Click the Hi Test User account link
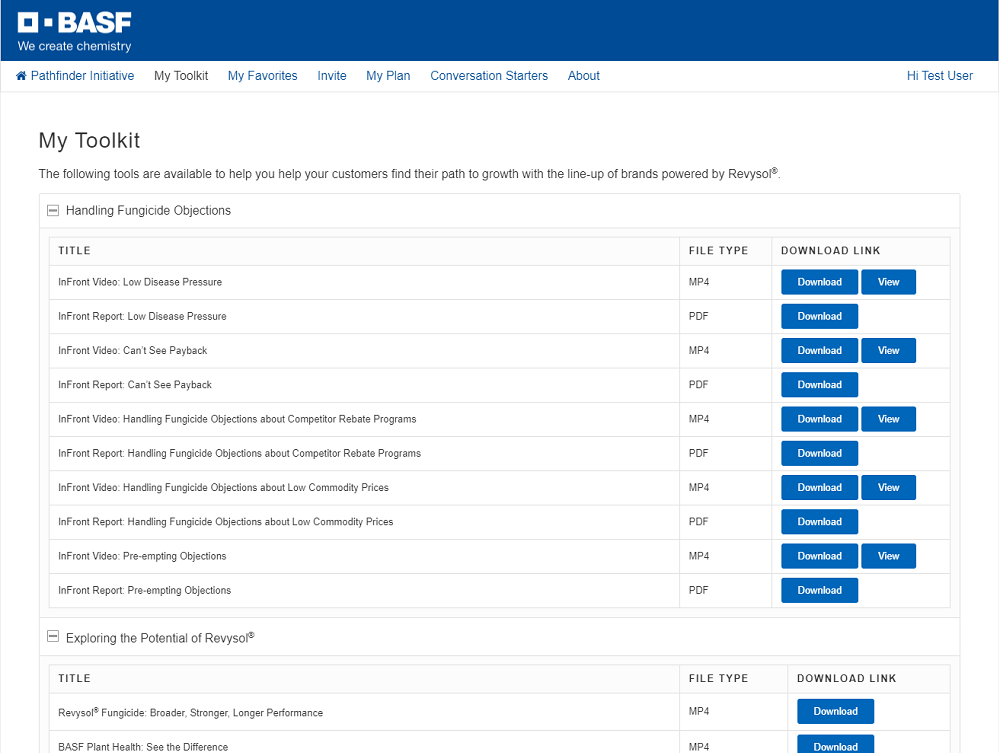 click(940, 76)
